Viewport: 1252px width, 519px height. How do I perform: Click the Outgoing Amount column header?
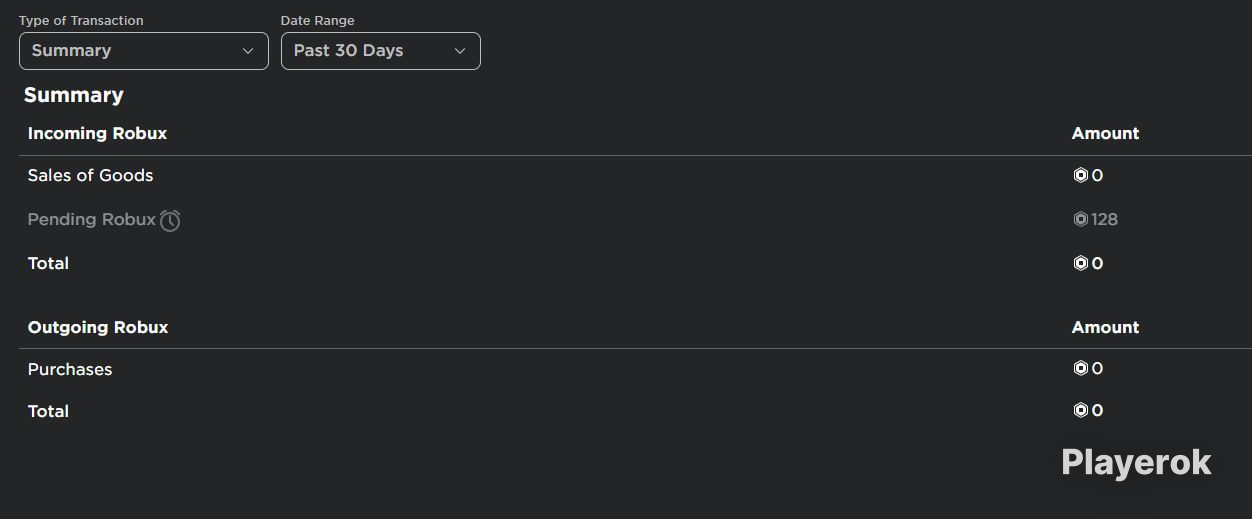(1105, 327)
